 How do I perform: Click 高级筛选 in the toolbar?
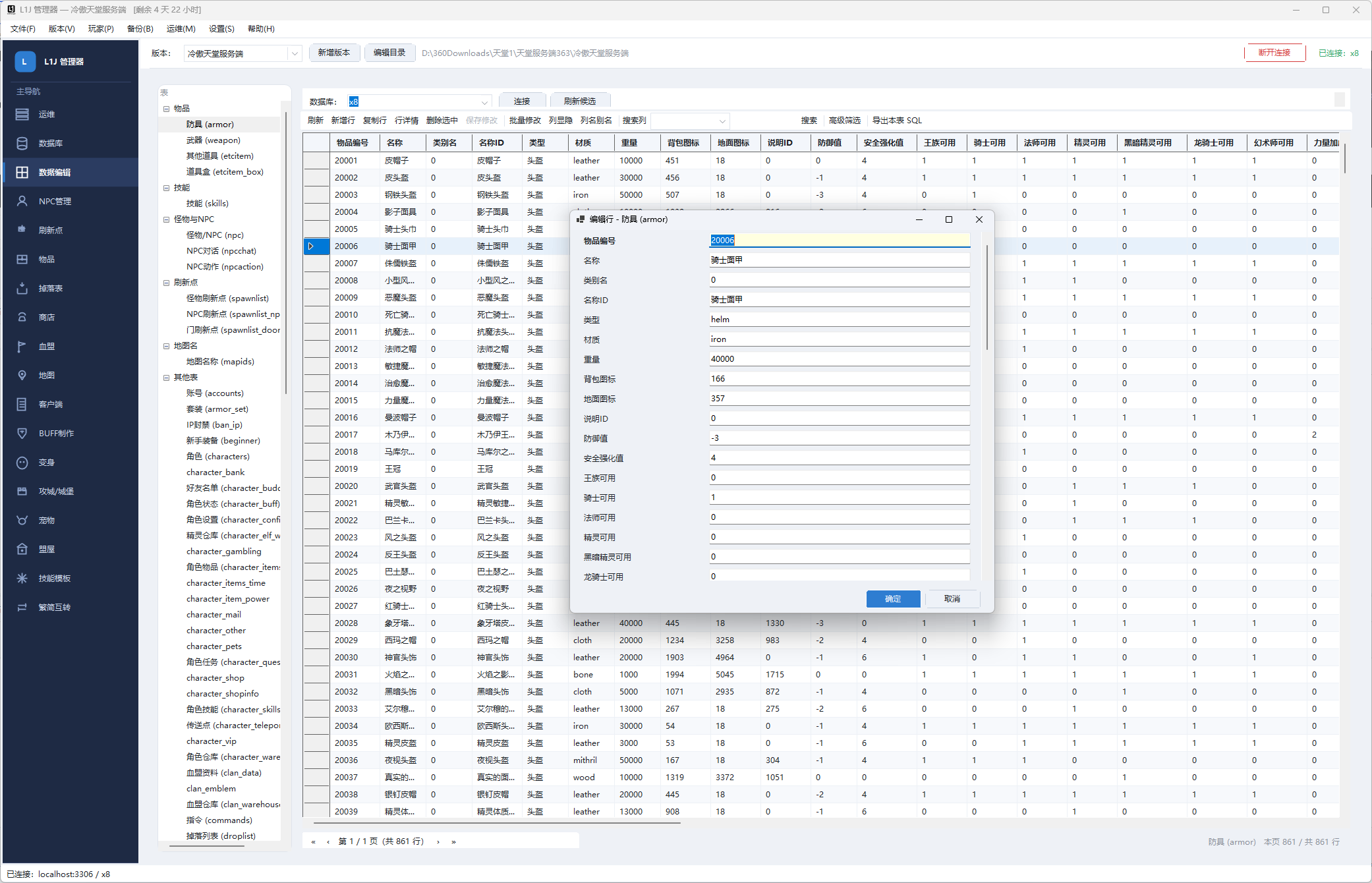pyautogui.click(x=845, y=121)
